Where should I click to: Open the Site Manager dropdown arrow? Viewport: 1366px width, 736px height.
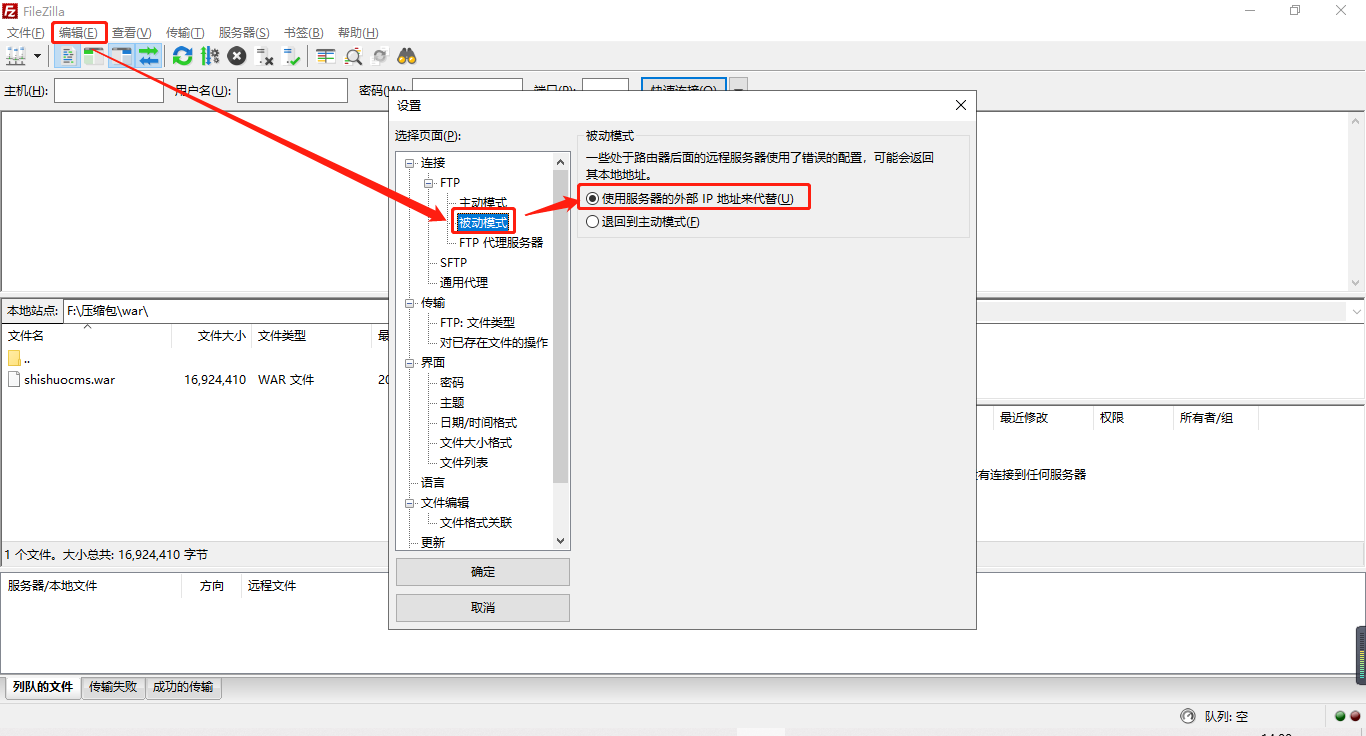click(x=38, y=56)
